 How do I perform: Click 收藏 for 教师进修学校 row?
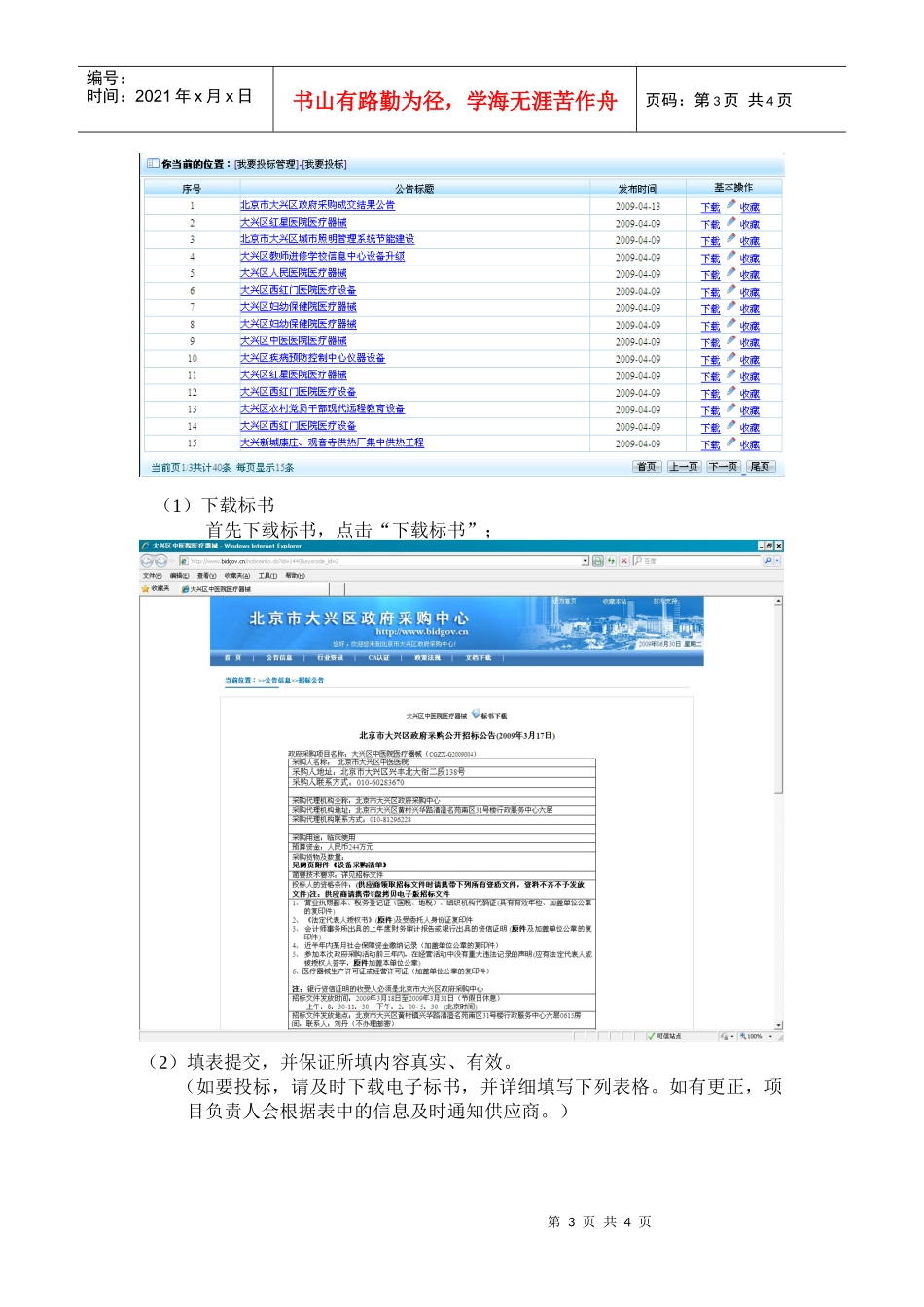749,258
